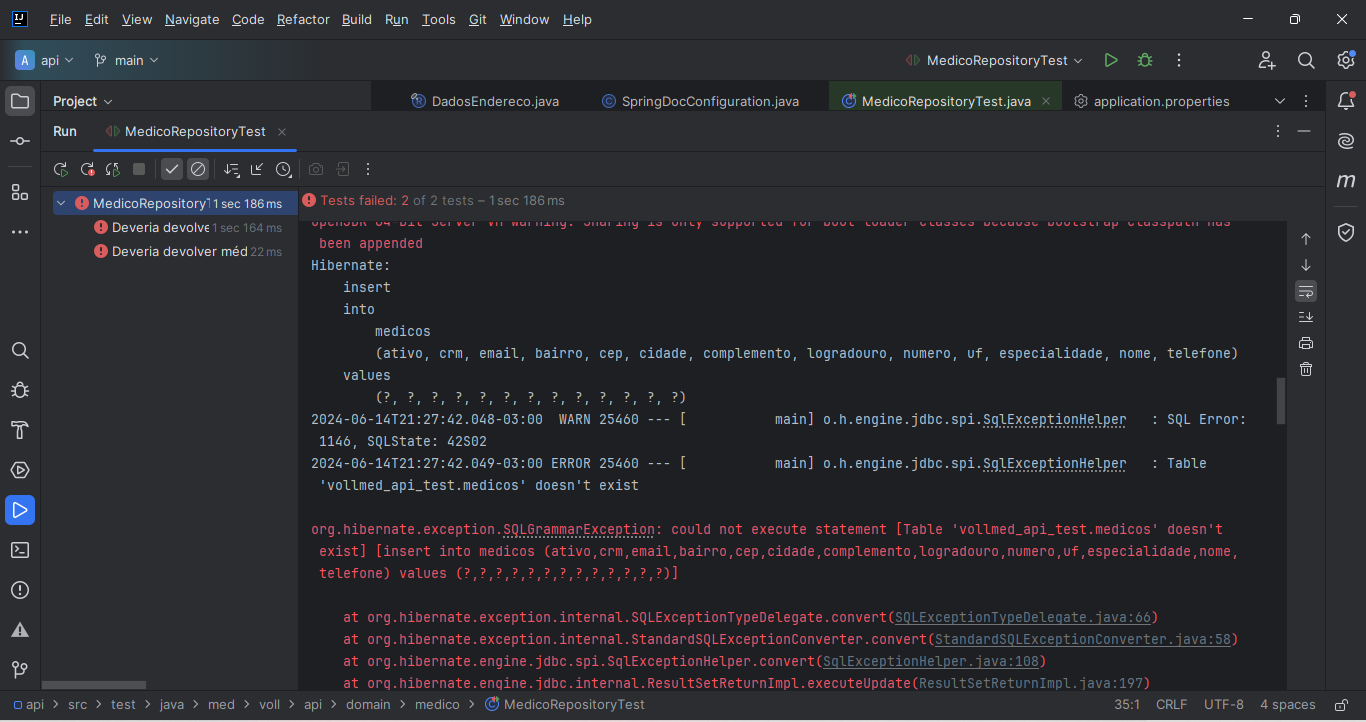
Task: Open the Maven tool window
Action: pos(1346,181)
